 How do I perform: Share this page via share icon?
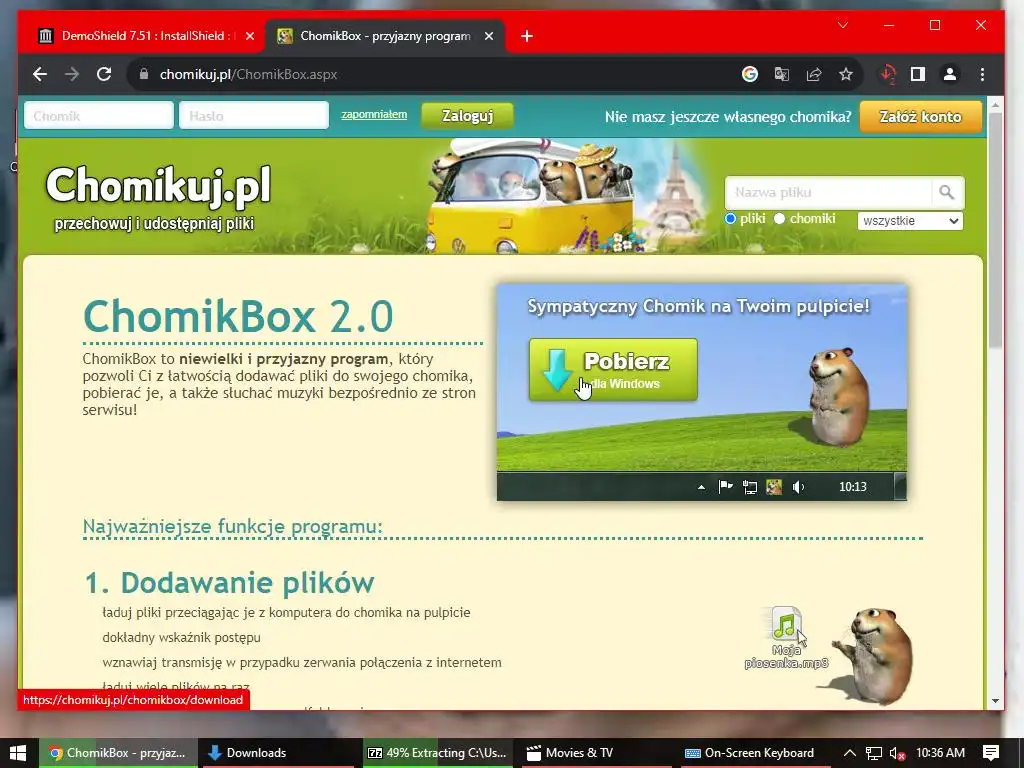[814, 74]
